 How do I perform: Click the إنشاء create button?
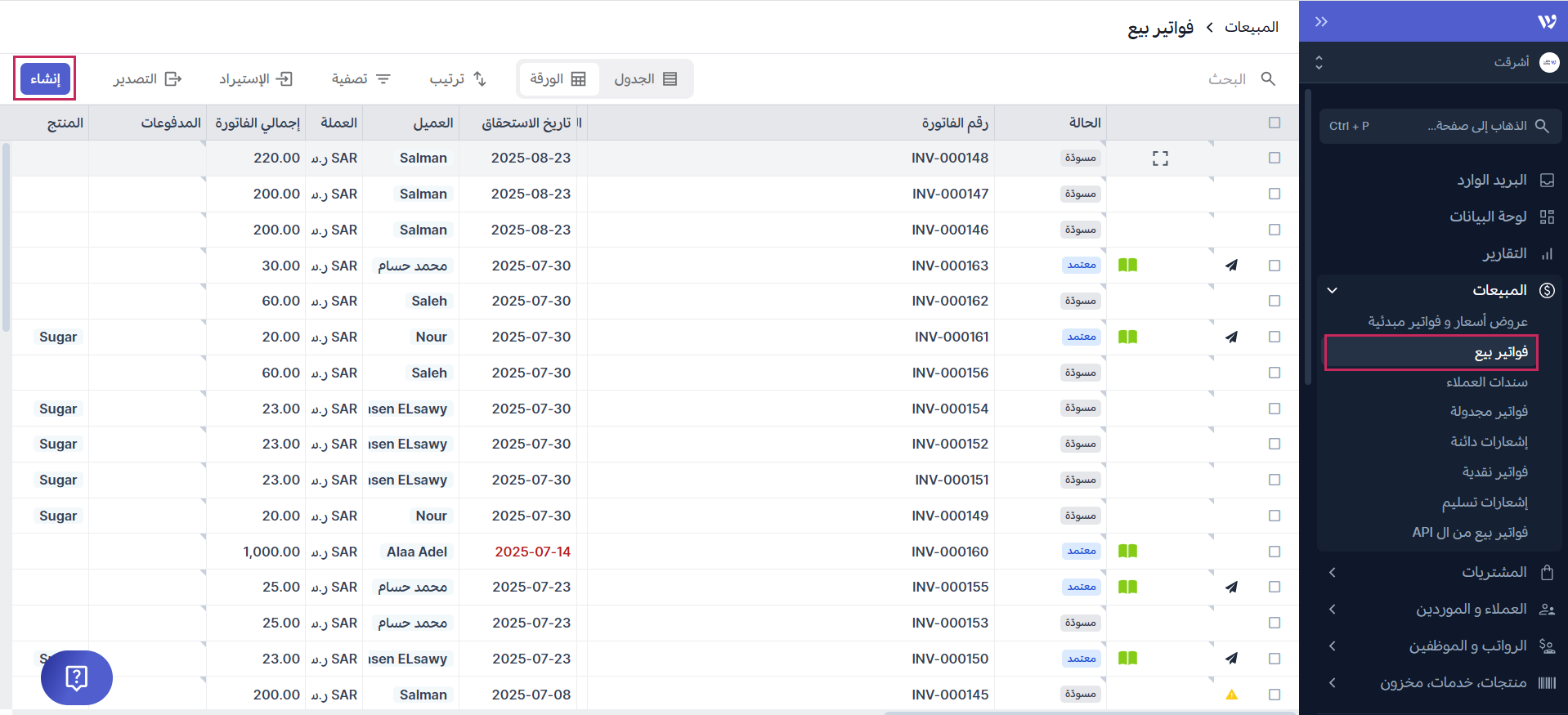(x=45, y=79)
